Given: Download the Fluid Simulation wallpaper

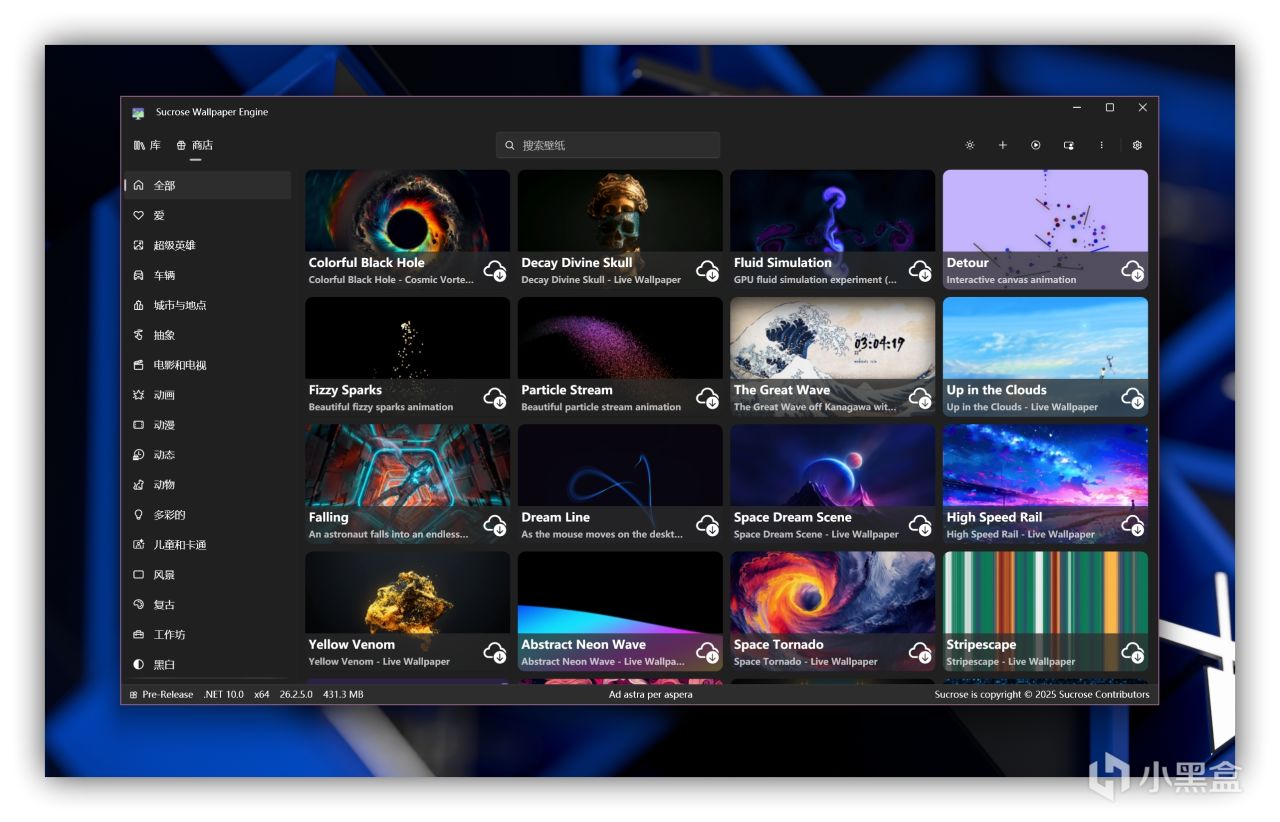Looking at the screenshot, I should (x=920, y=270).
